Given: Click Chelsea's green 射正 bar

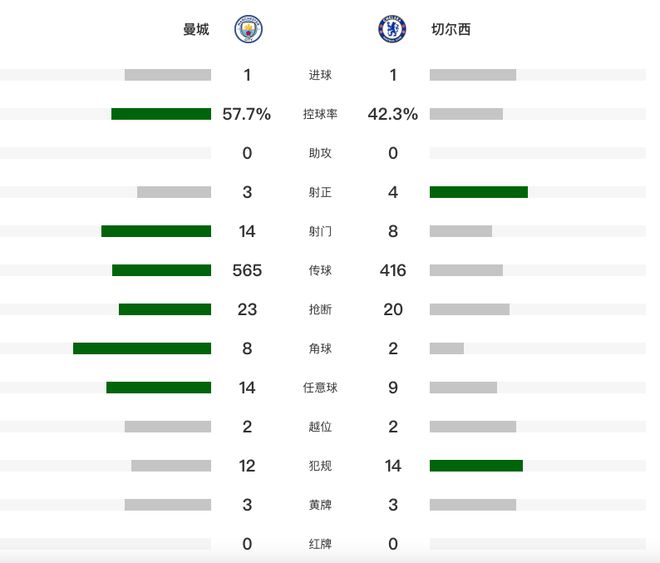Looking at the screenshot, I should click(478, 192).
